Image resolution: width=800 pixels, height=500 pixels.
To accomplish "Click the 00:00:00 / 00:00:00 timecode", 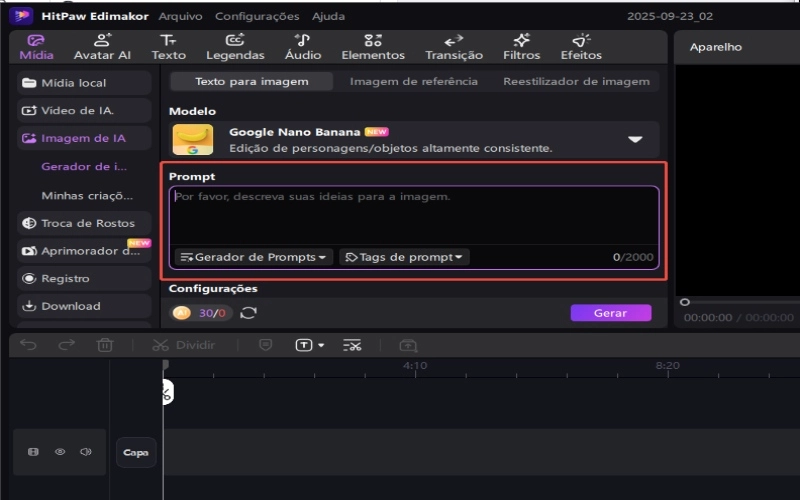I will (x=738, y=317).
